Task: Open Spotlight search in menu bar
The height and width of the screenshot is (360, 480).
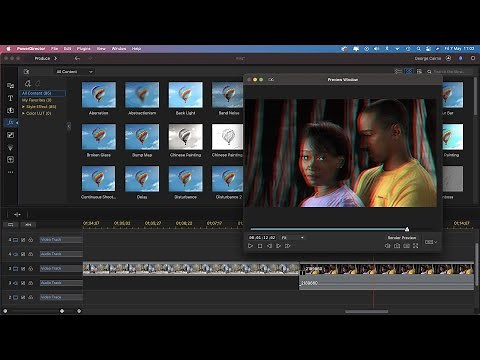Action: point(418,49)
